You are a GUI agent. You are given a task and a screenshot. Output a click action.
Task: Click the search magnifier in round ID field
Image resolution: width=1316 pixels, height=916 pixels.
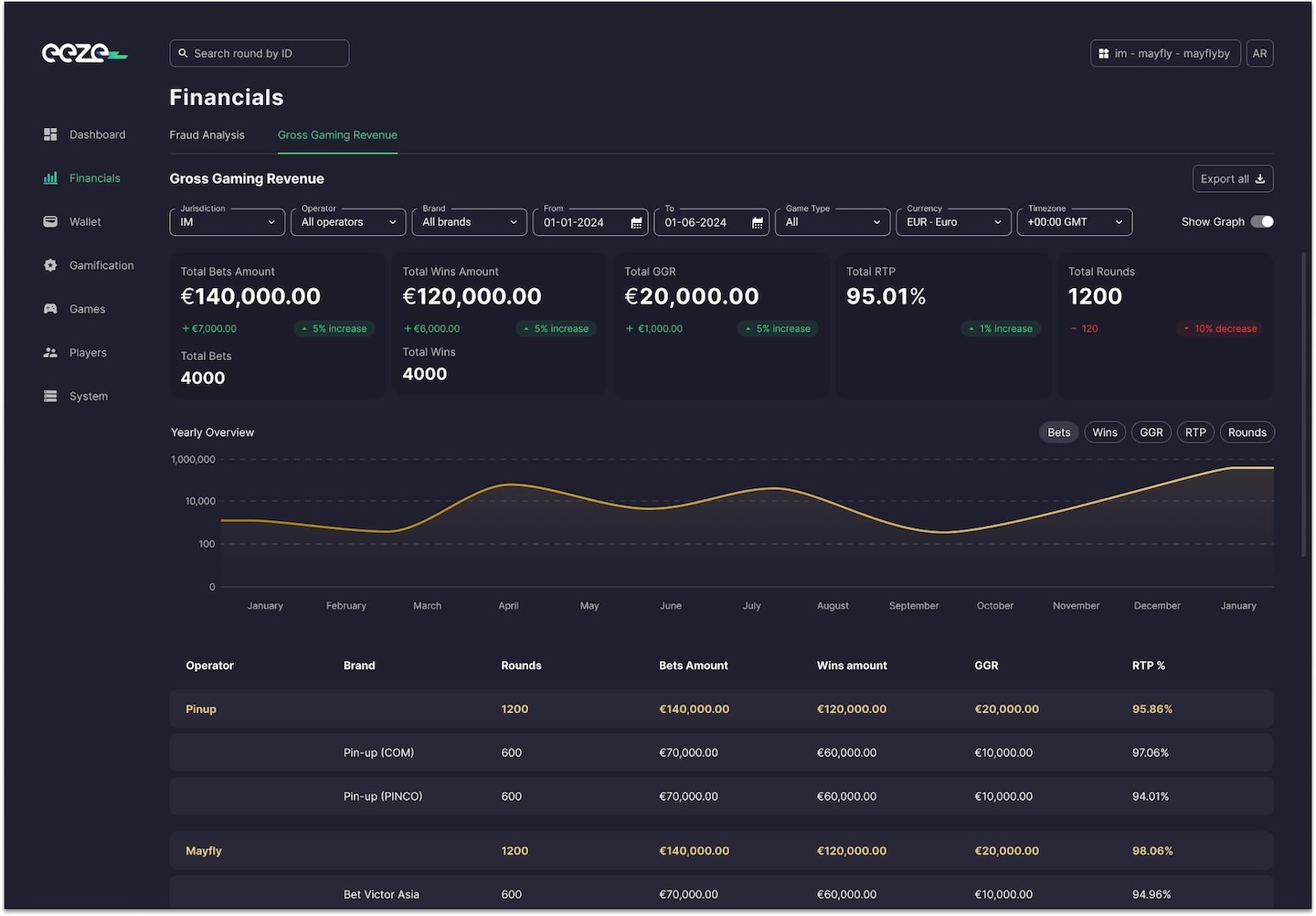(x=183, y=53)
